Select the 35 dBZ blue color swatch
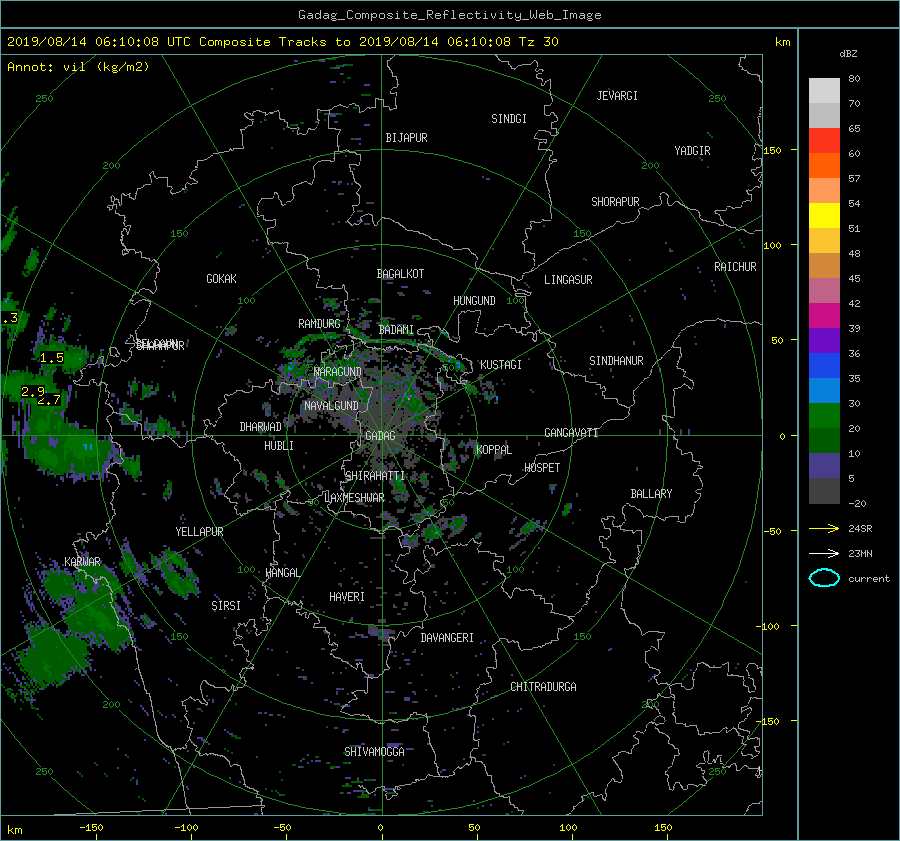The image size is (900, 841). [x=824, y=365]
